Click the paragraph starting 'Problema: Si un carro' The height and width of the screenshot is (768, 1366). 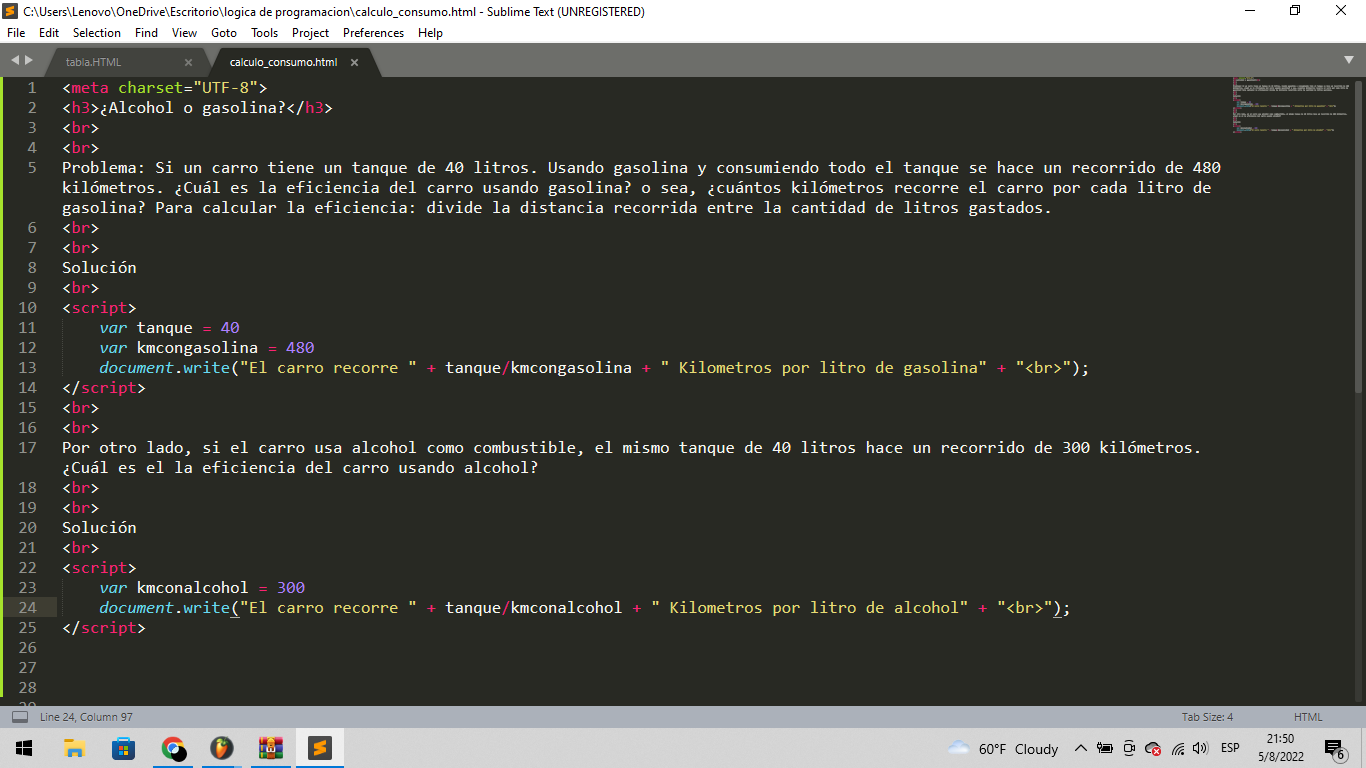click(x=641, y=188)
